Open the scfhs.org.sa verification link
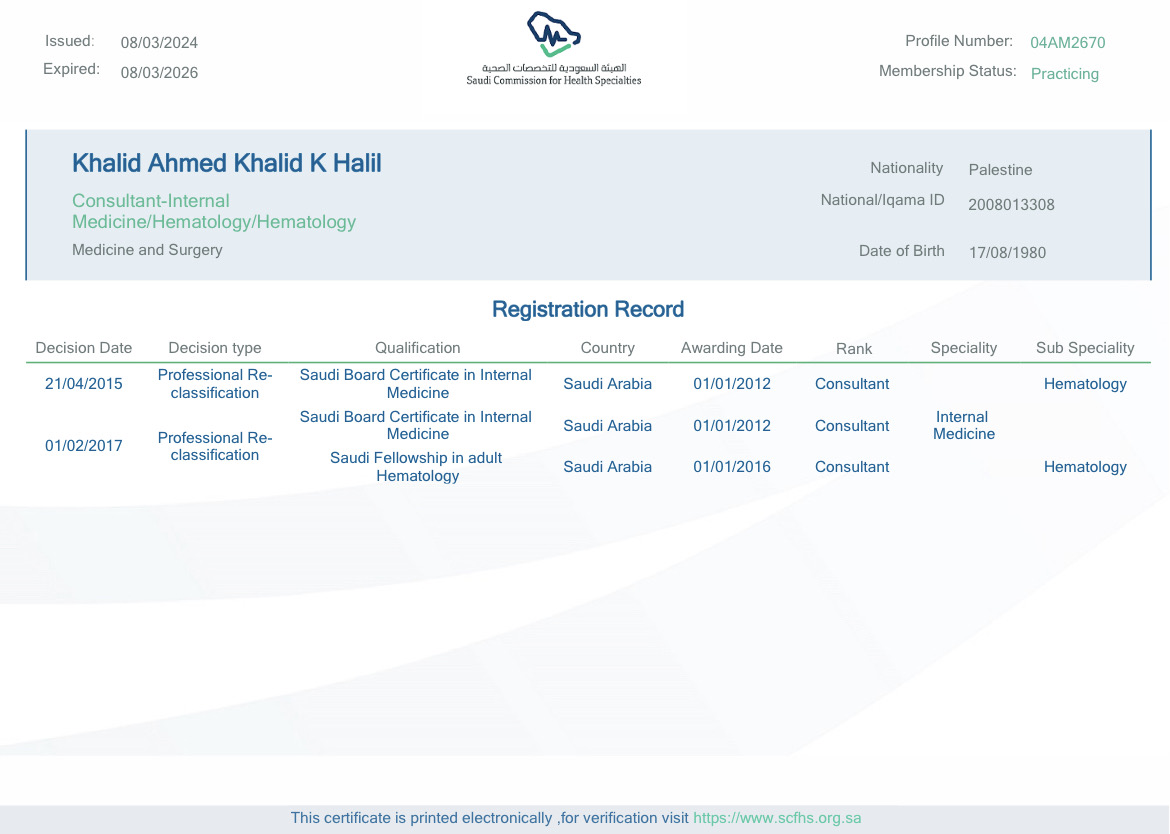 click(x=776, y=818)
